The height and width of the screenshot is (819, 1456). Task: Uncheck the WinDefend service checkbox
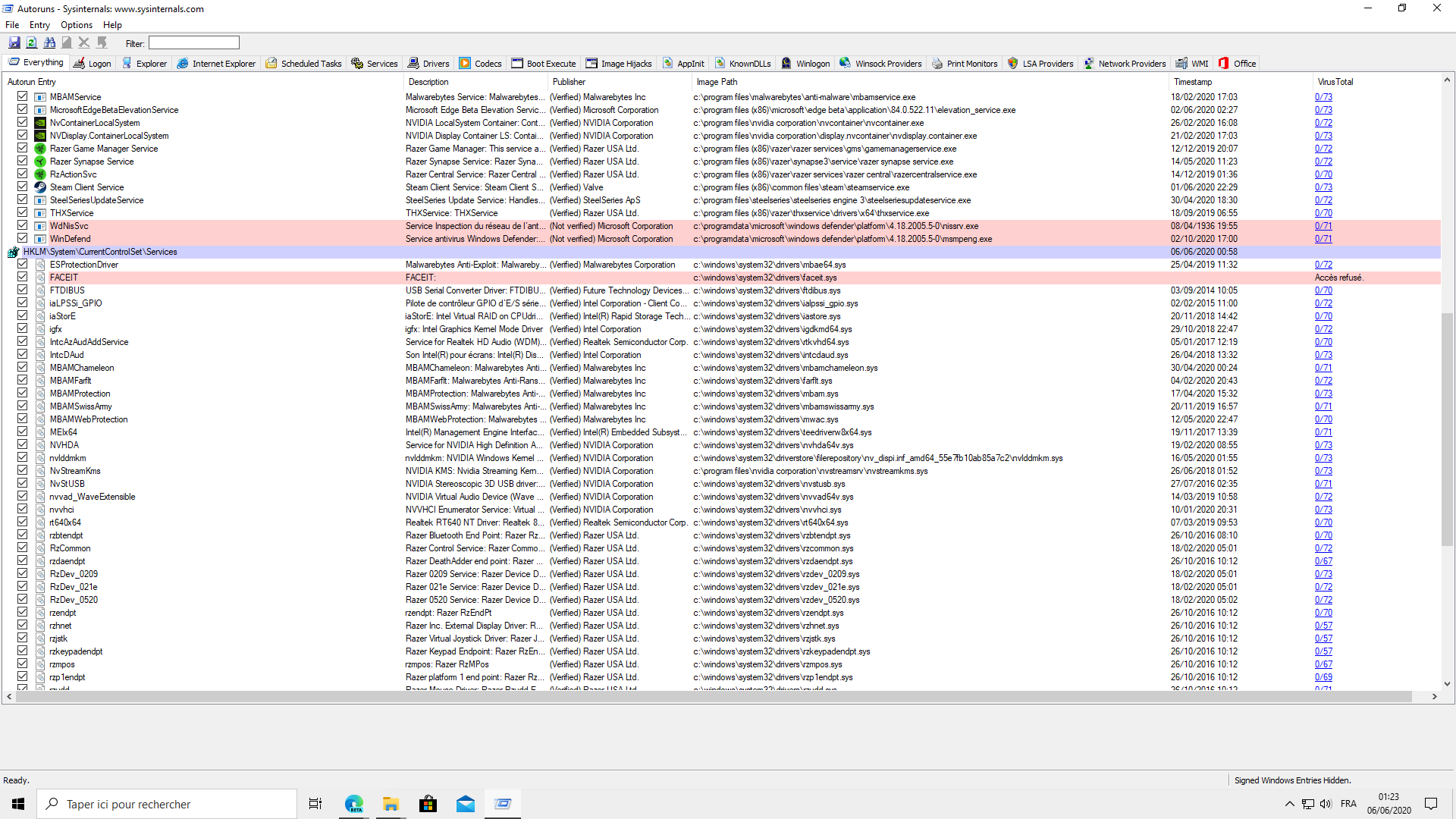[x=22, y=239]
